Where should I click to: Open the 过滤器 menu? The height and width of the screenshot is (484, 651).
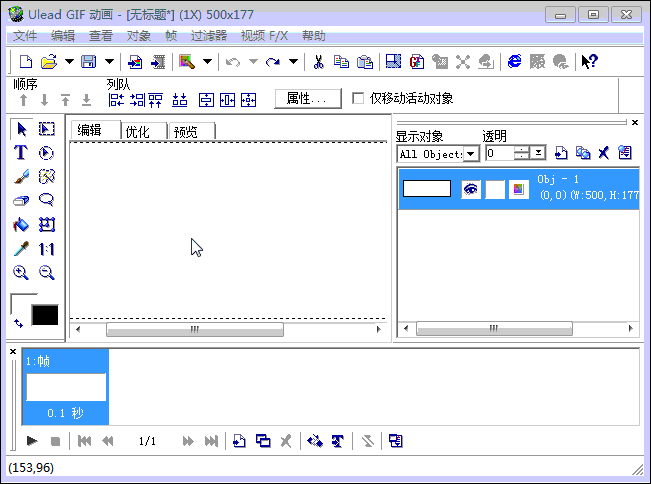(208, 35)
